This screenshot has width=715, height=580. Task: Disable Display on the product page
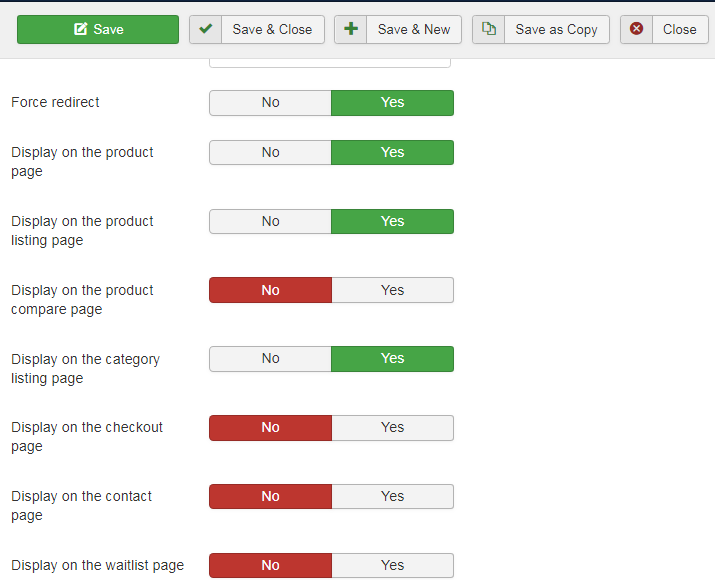point(270,153)
